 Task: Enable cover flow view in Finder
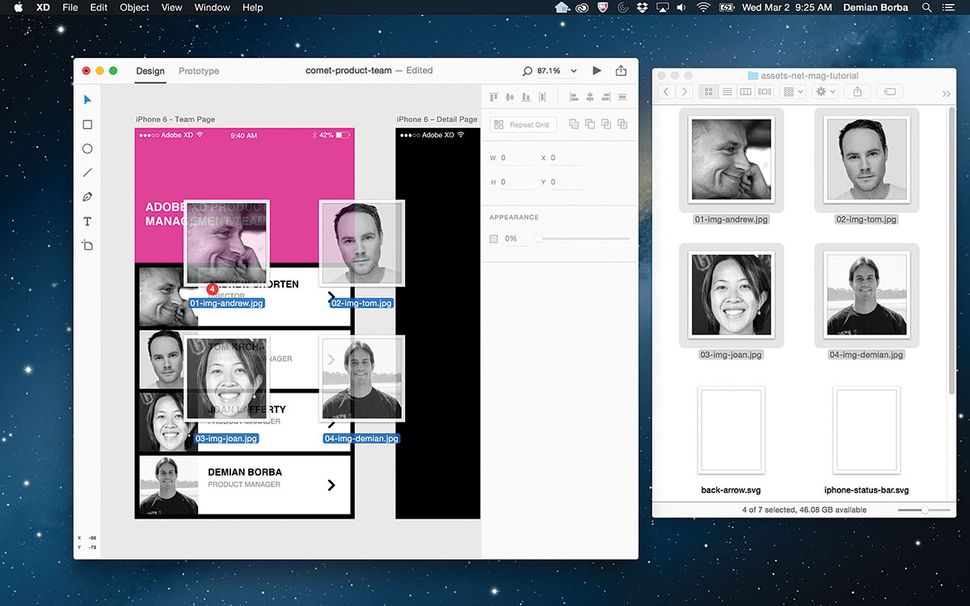tap(764, 91)
